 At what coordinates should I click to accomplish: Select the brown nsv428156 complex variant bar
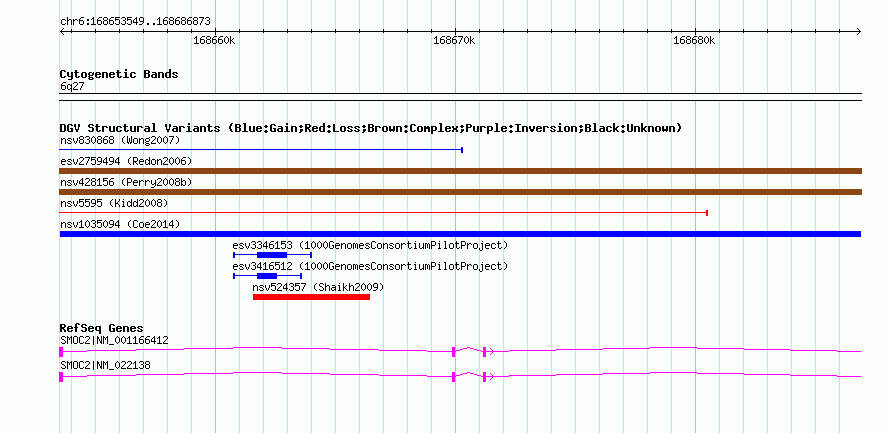point(461,192)
